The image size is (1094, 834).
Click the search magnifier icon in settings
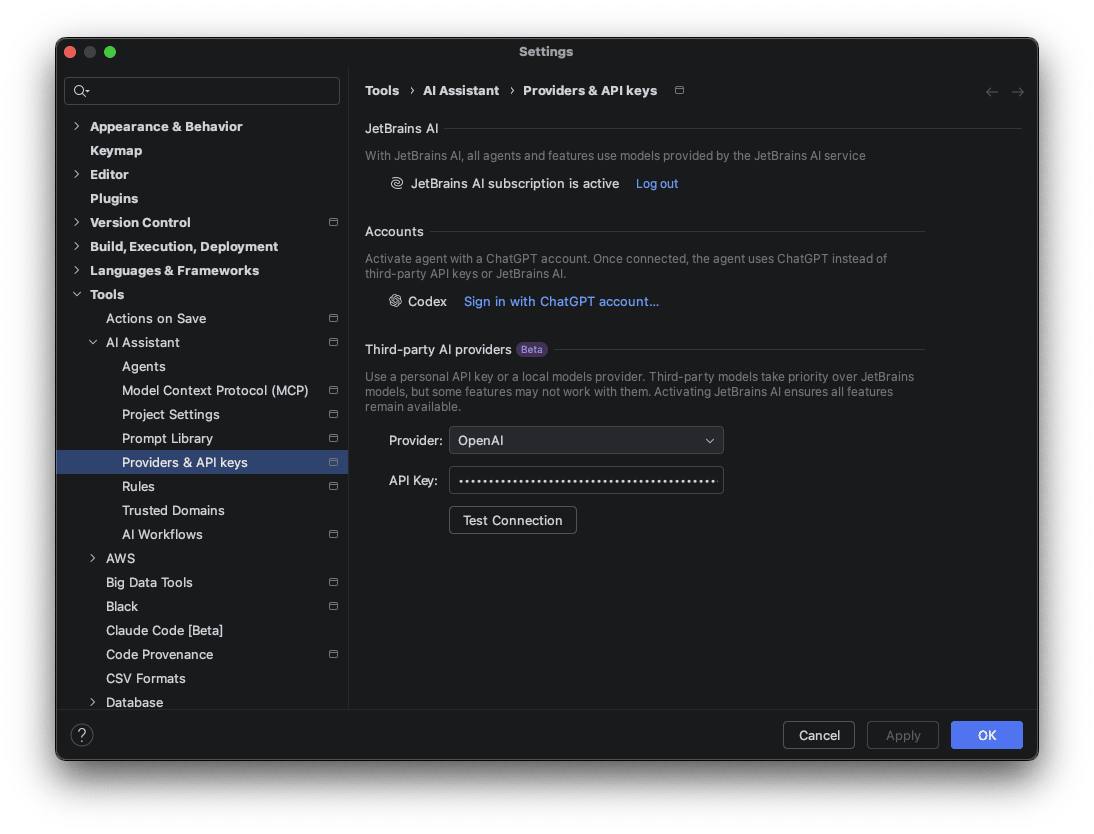(x=79, y=91)
